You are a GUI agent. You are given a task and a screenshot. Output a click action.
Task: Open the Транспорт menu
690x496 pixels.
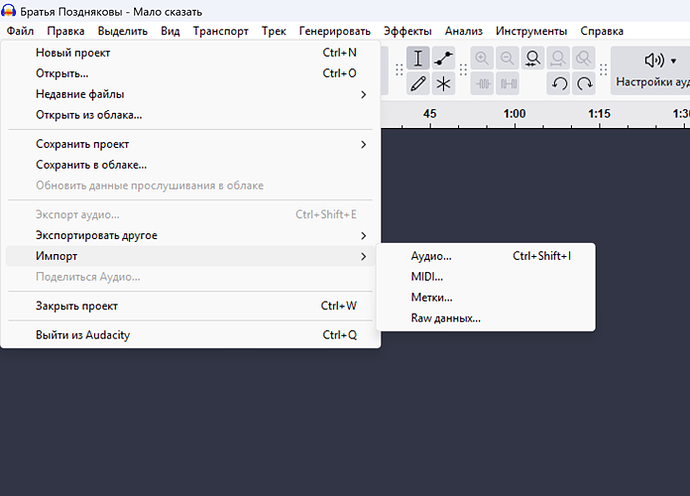coord(220,31)
